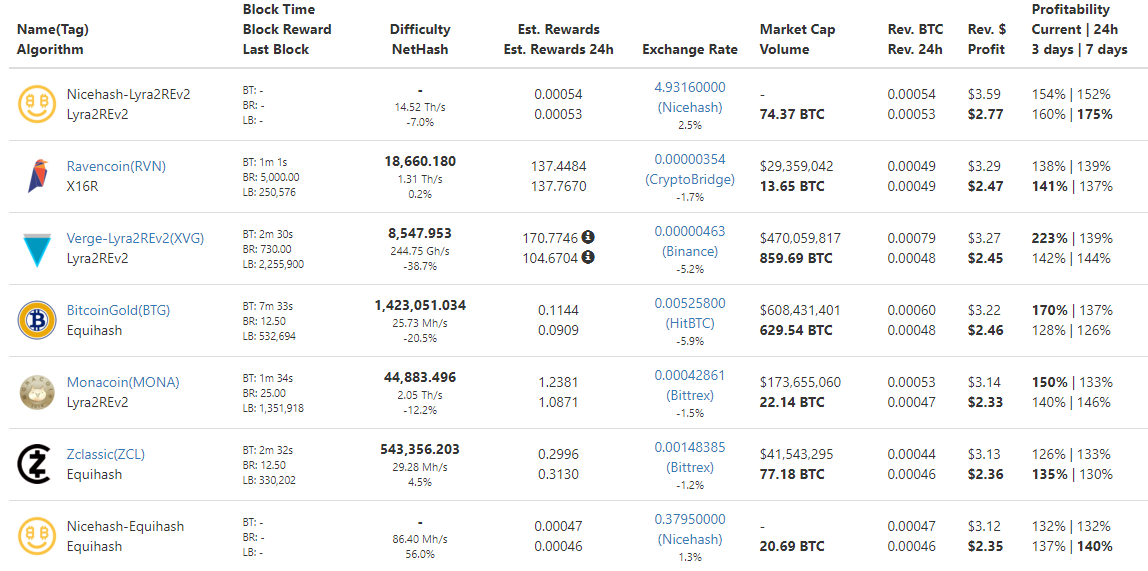Image resolution: width=1148 pixels, height=571 pixels.
Task: Open the BitcoinGold(BTG) coin link
Action: [x=118, y=310]
